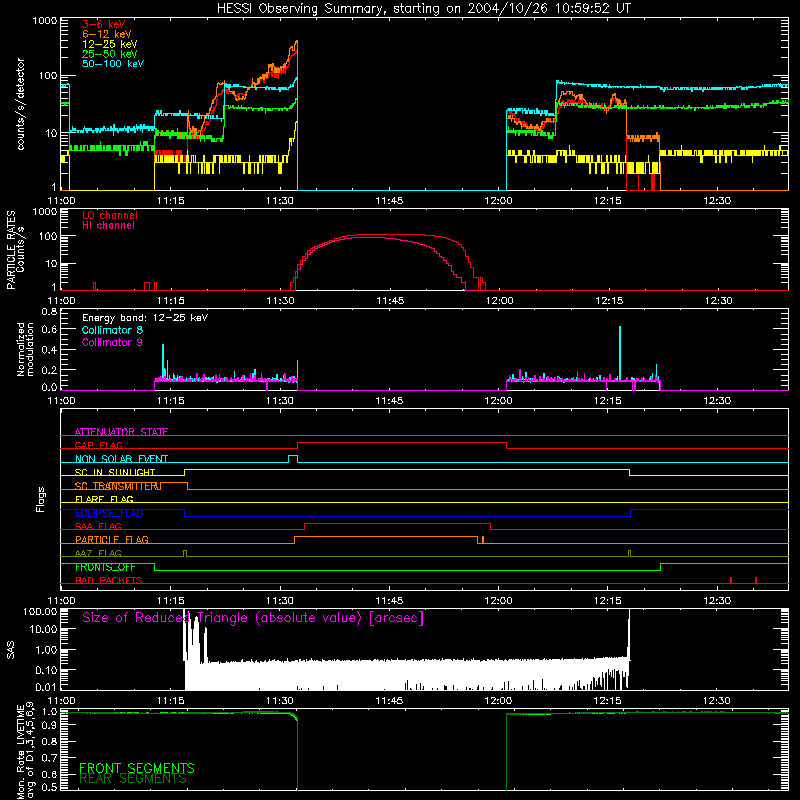800x800 pixels.
Task: Click the last BAD_PACKETS marker after 12:30
Action: tap(756, 580)
